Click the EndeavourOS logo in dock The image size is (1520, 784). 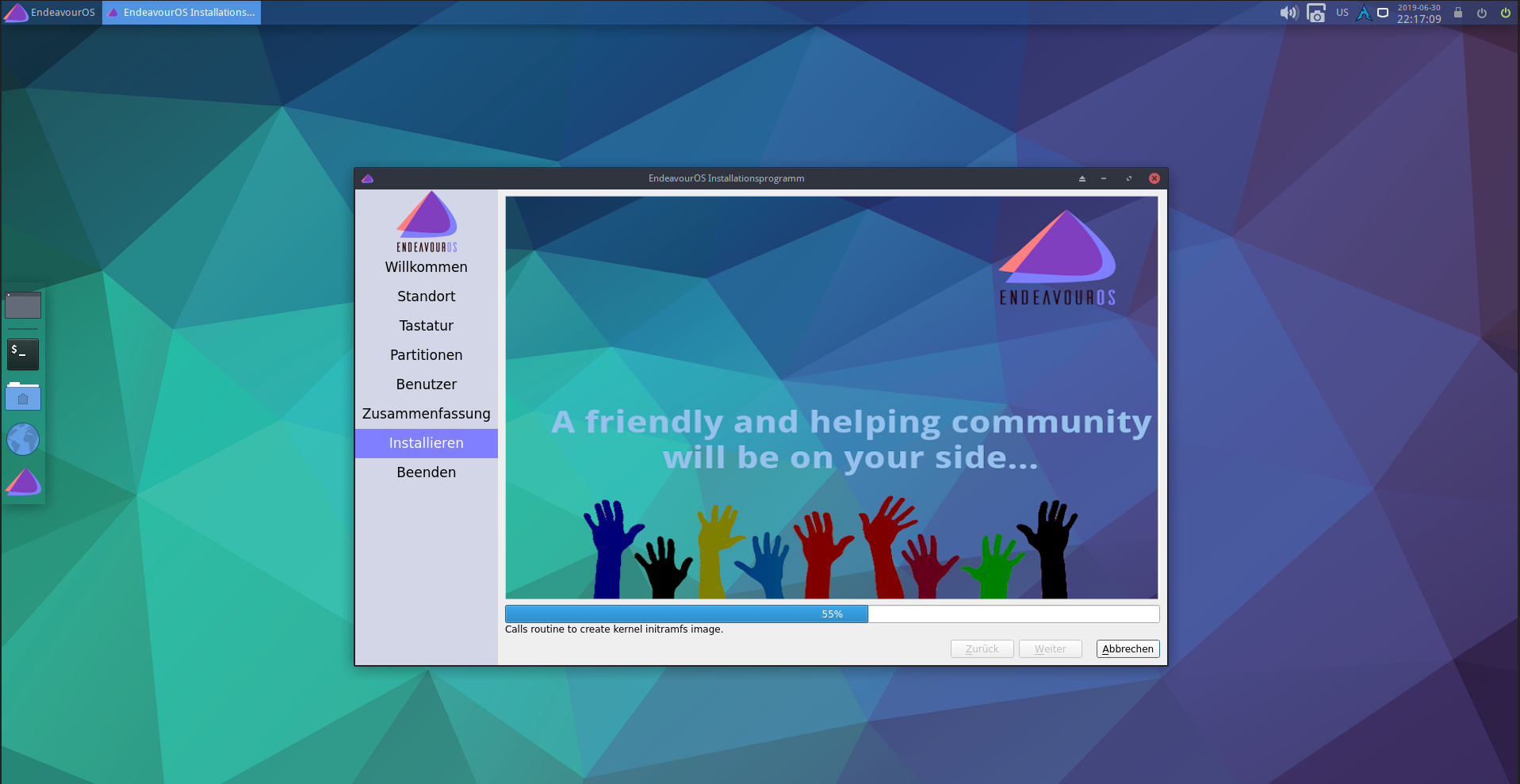(x=23, y=482)
